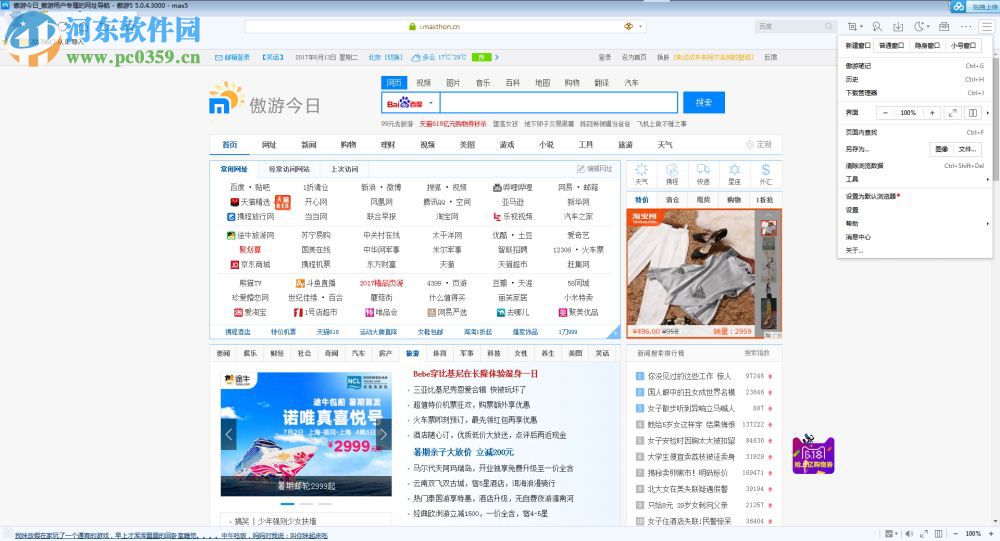Click the download manager arrow icon in toolbar
This screenshot has height=541, width=1000.
click(x=898, y=26)
